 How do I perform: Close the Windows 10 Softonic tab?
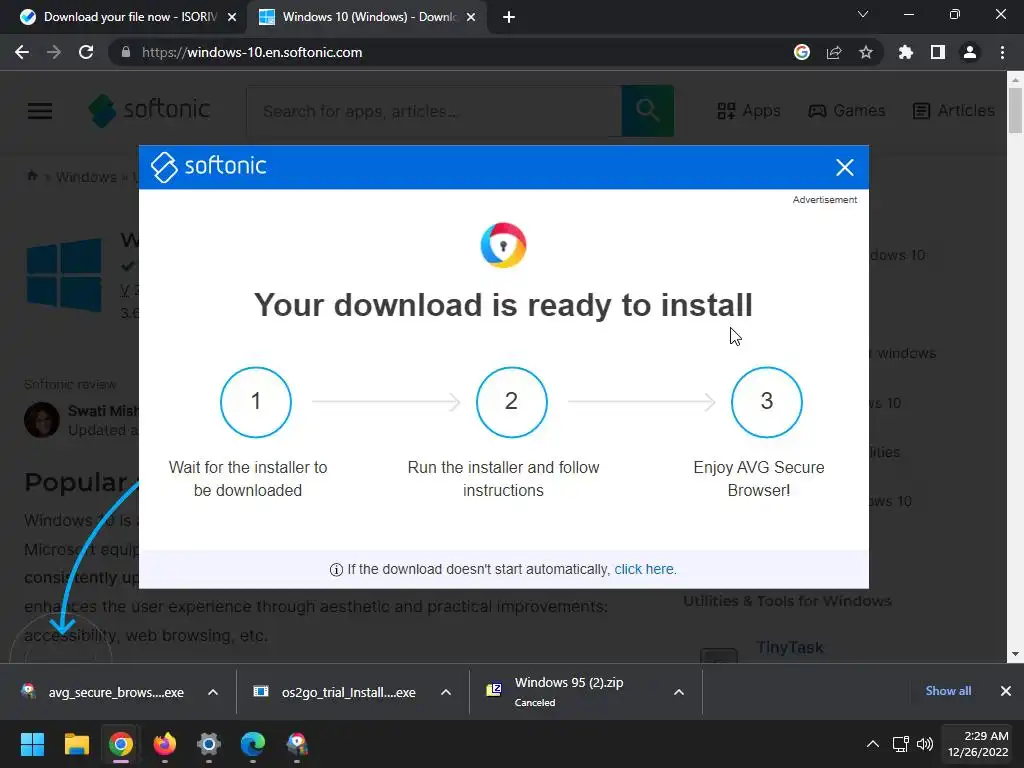471,17
